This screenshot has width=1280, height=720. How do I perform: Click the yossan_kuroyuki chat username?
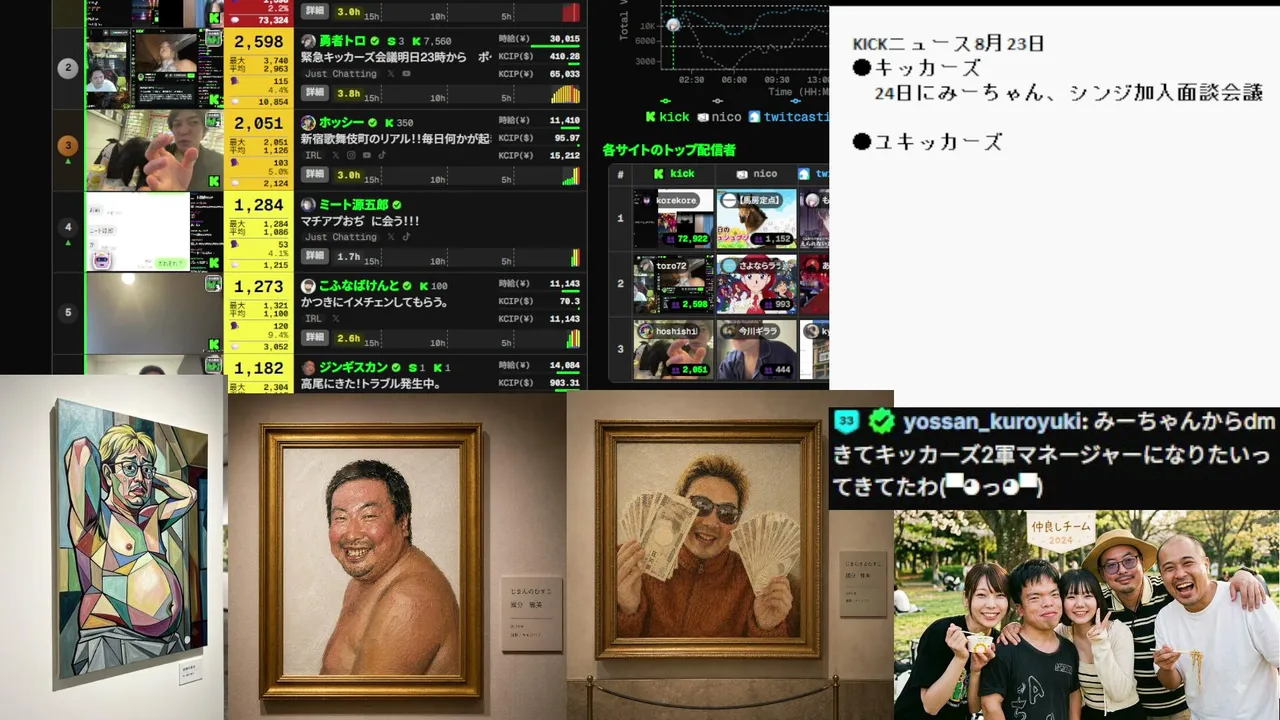(x=993, y=422)
